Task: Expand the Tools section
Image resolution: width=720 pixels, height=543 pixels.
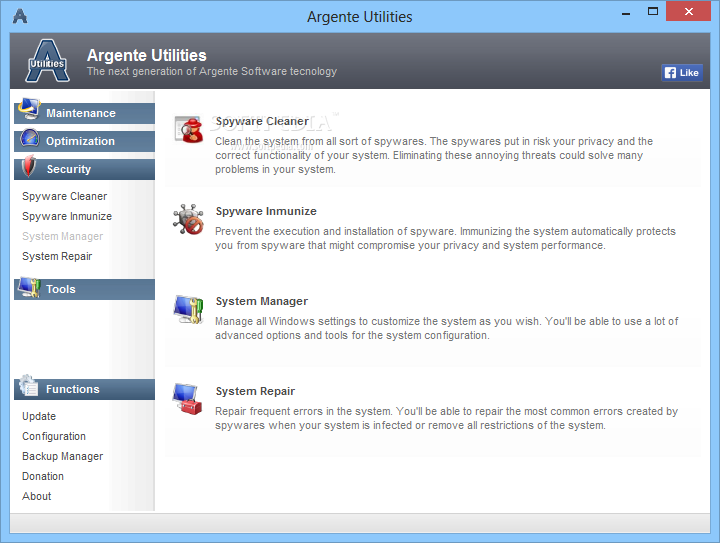Action: point(84,289)
